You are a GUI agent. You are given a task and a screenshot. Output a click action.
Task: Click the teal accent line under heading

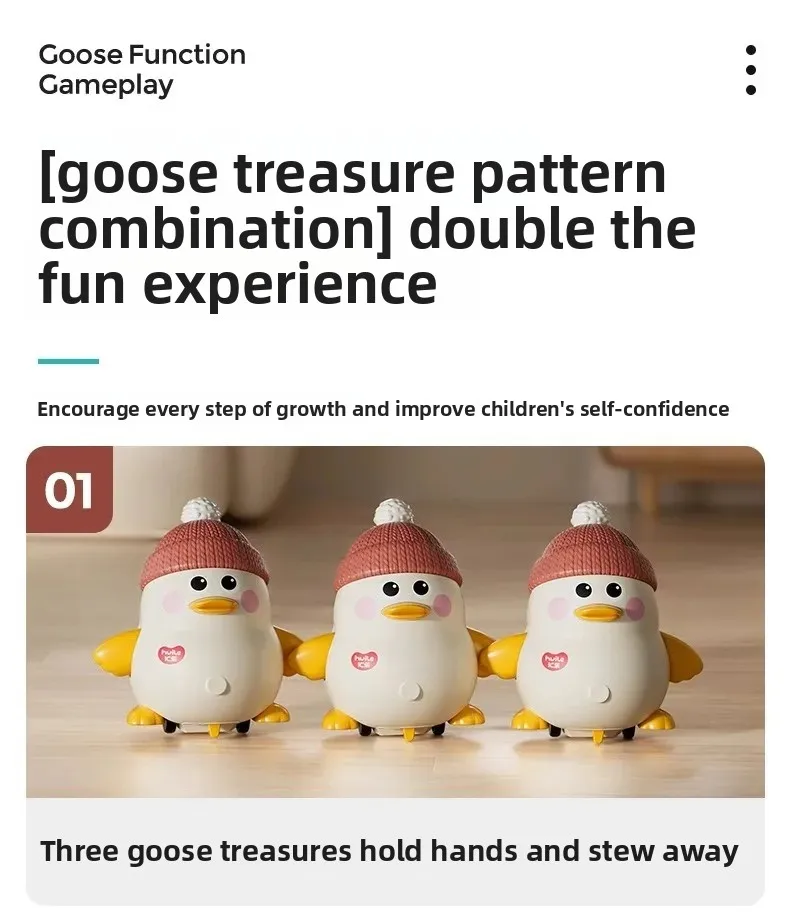[68, 361]
